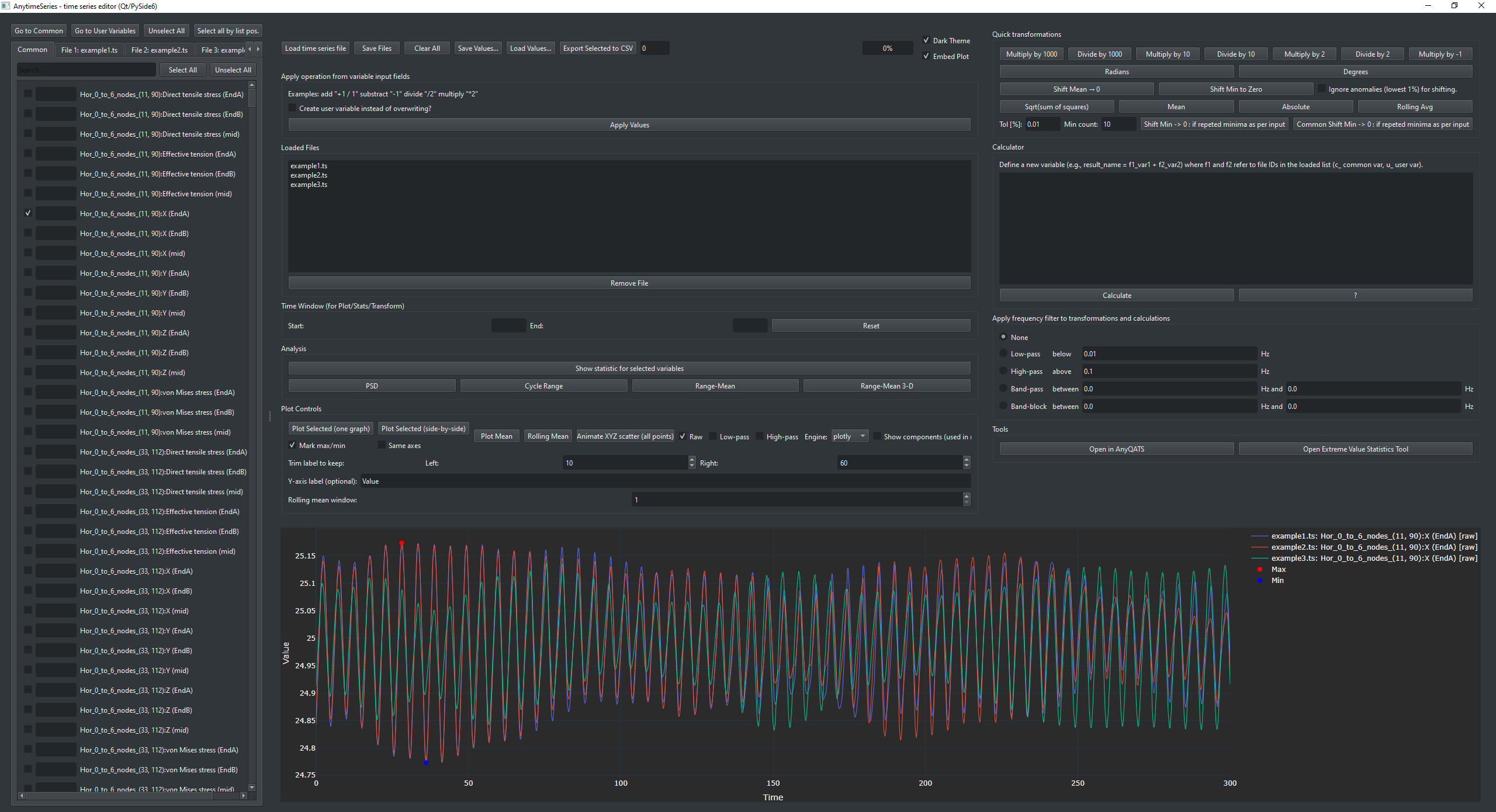Open Extreme Value Statistics Tool

click(x=1355, y=449)
